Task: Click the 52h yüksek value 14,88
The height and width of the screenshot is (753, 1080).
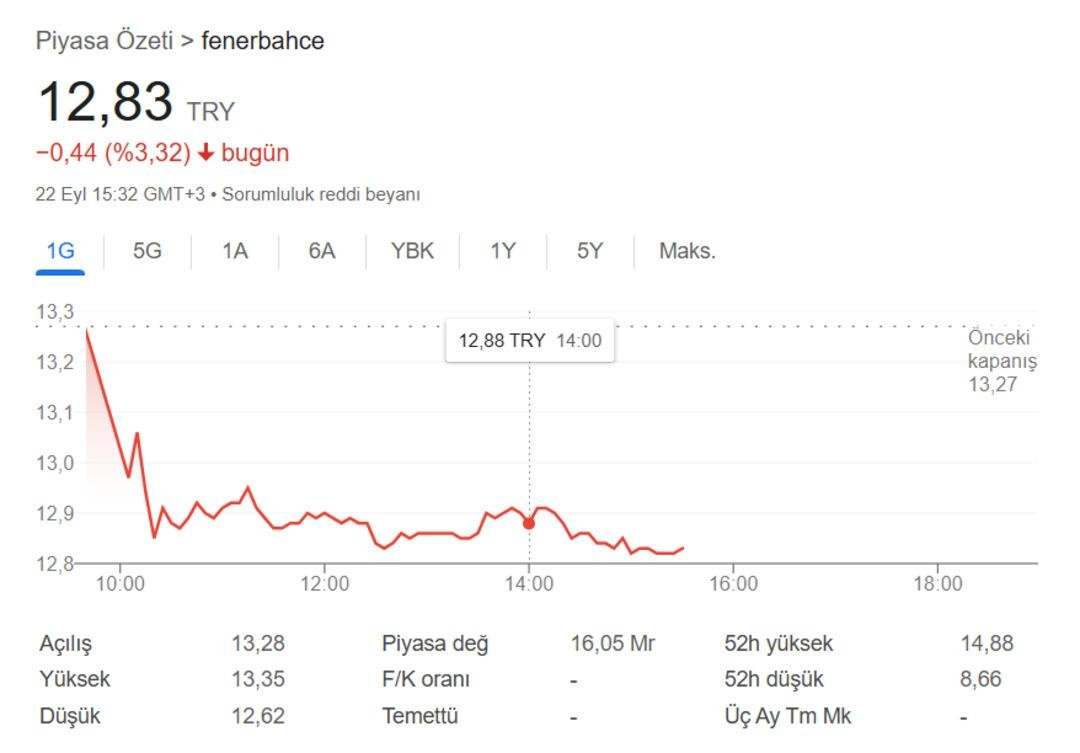Action: tap(986, 643)
